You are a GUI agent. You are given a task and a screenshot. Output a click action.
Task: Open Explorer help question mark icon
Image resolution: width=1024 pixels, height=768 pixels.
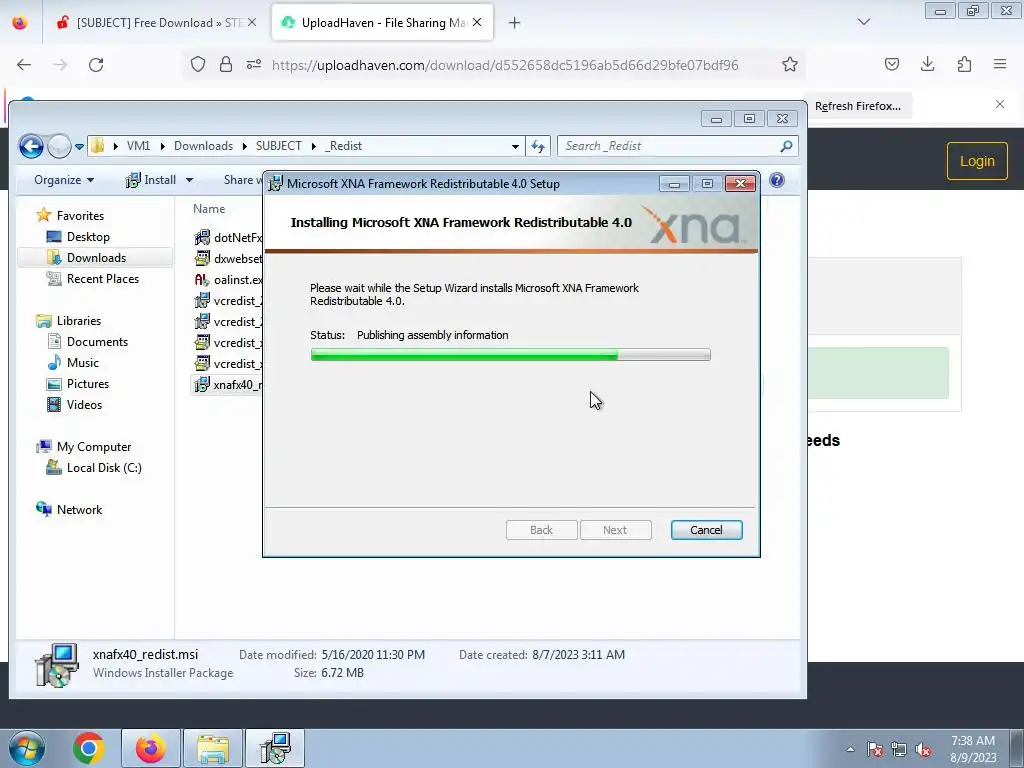777,180
